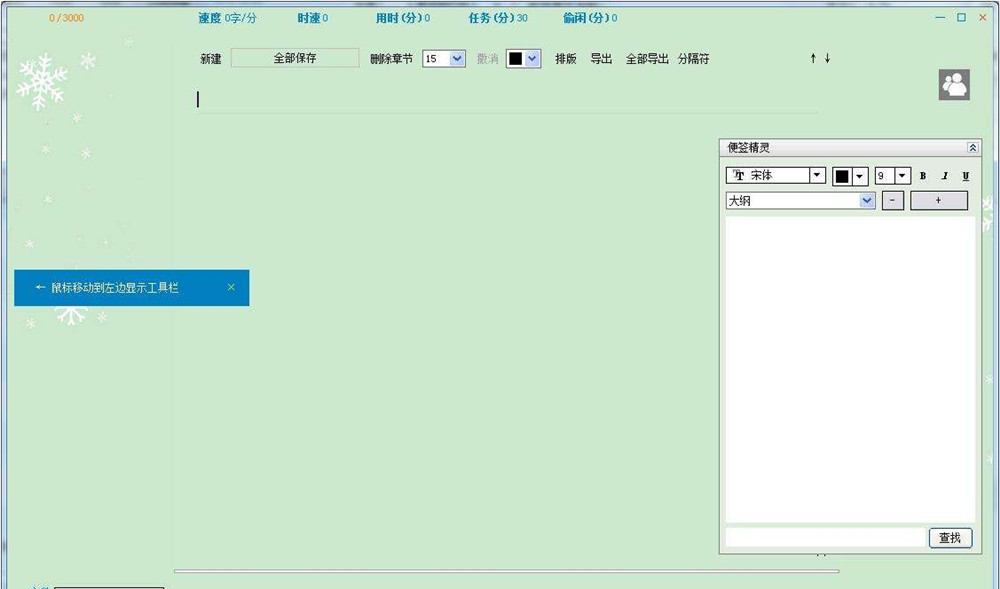Viewport: 1000px width, 589px height.
Task: Open the black font color swatch dropdown
Action: point(860,175)
